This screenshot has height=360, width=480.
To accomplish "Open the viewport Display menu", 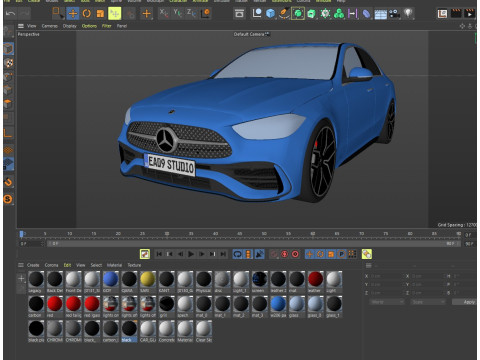I will [x=69, y=26].
